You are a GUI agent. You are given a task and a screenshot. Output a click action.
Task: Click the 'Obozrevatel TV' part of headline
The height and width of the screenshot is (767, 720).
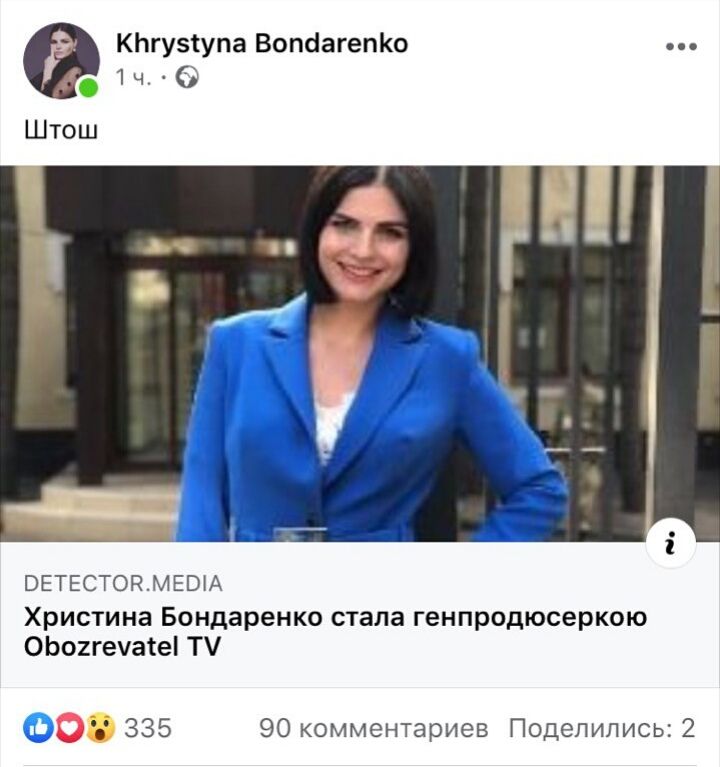[122, 646]
